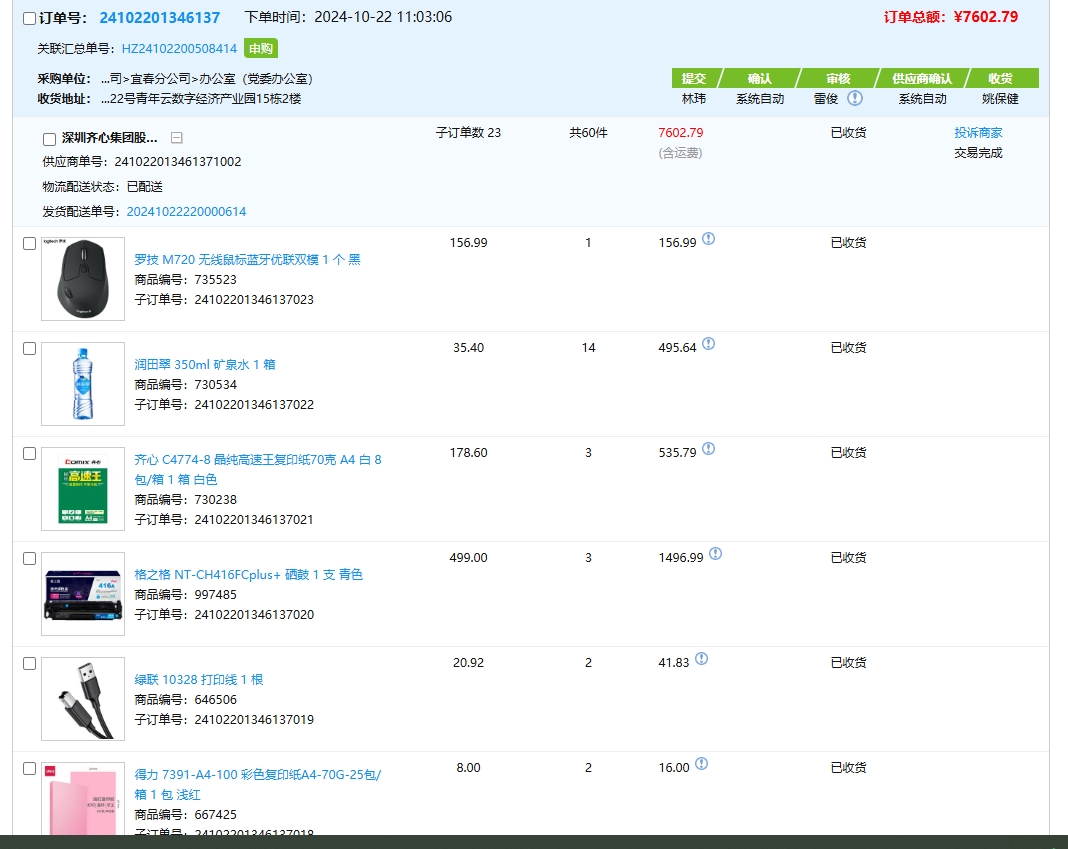The width and height of the screenshot is (1068, 849).
Task: Select the 绿联 10328 打印线 row checkbox
Action: coord(29,663)
